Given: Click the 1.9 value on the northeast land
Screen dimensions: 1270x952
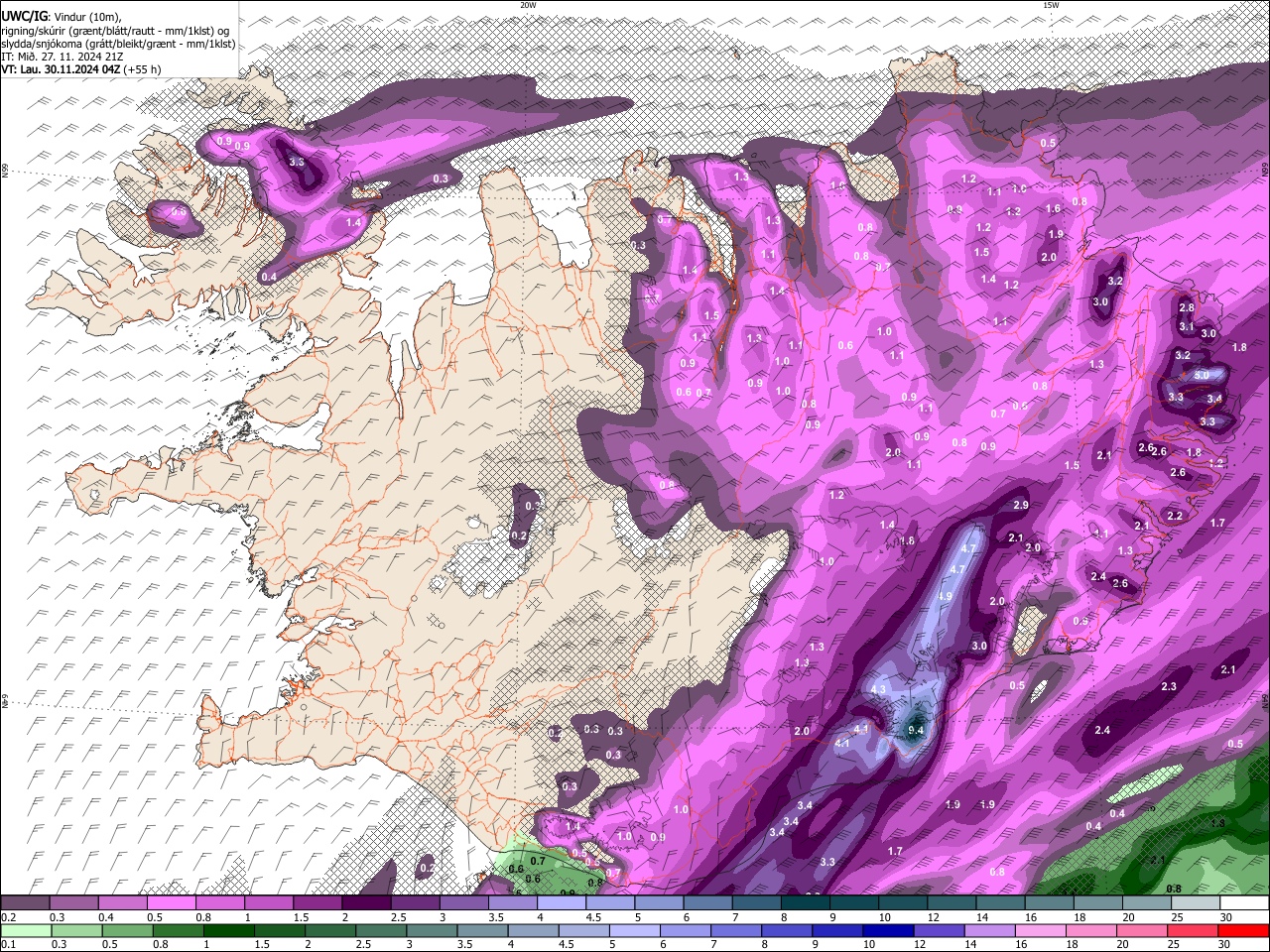Looking at the screenshot, I should [1056, 235].
